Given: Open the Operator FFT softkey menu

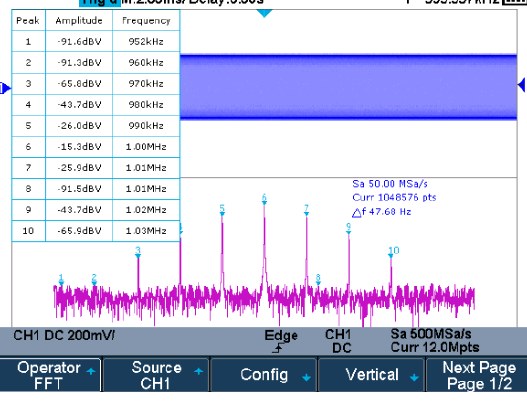Looking at the screenshot, I should tap(50, 375).
